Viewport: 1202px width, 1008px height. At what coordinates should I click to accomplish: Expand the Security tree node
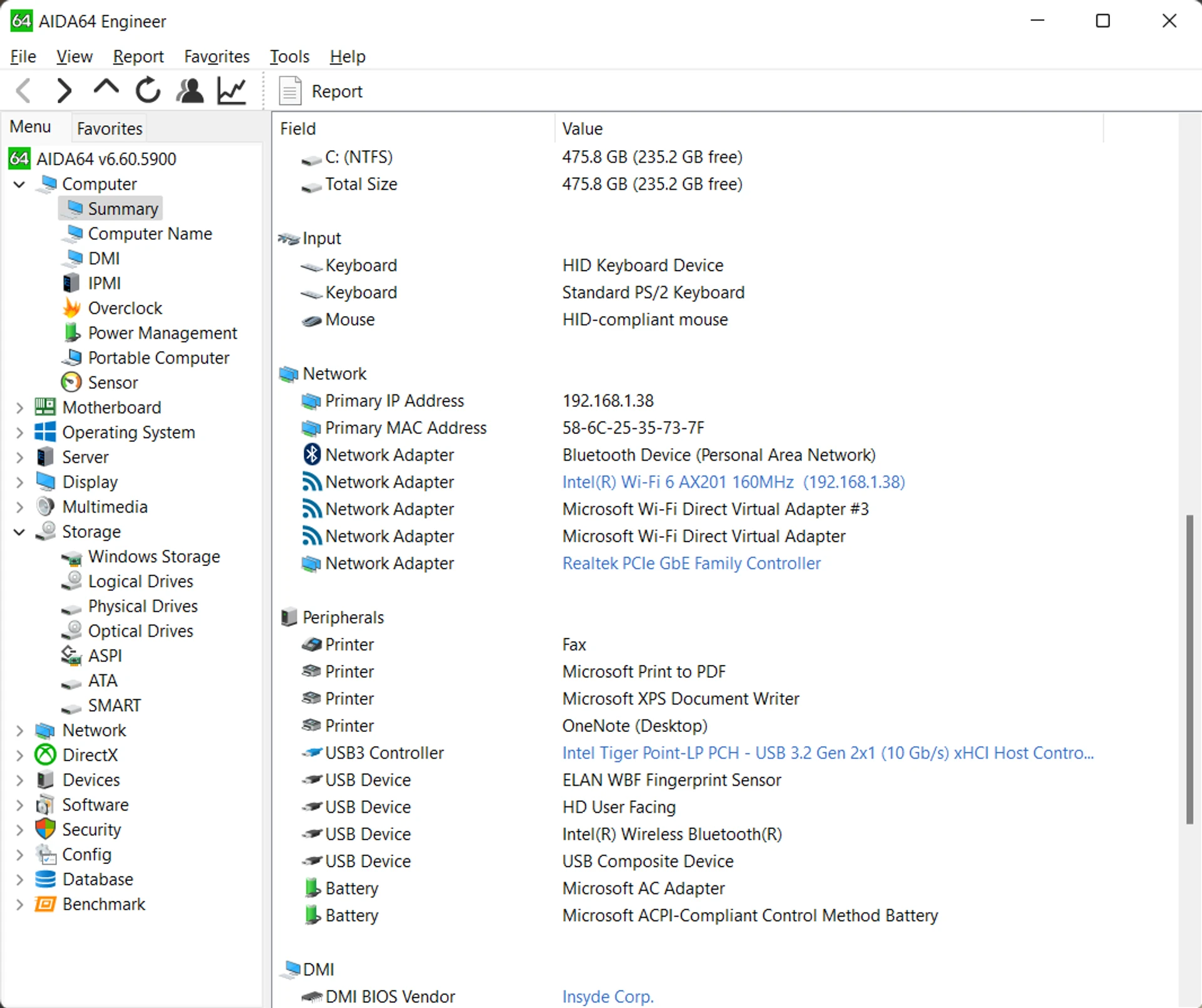[x=19, y=830]
